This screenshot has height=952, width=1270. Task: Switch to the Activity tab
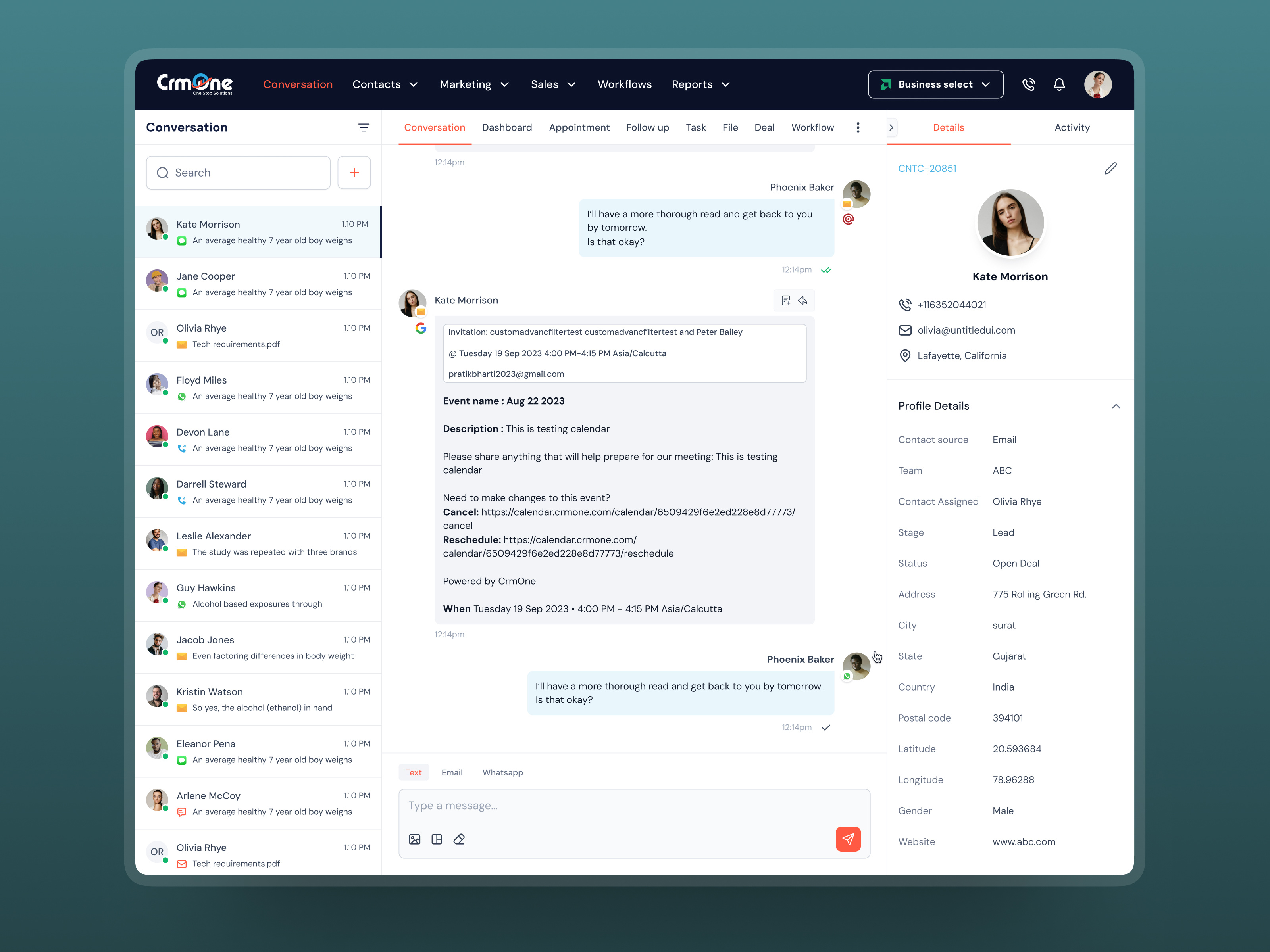pyautogui.click(x=1072, y=127)
